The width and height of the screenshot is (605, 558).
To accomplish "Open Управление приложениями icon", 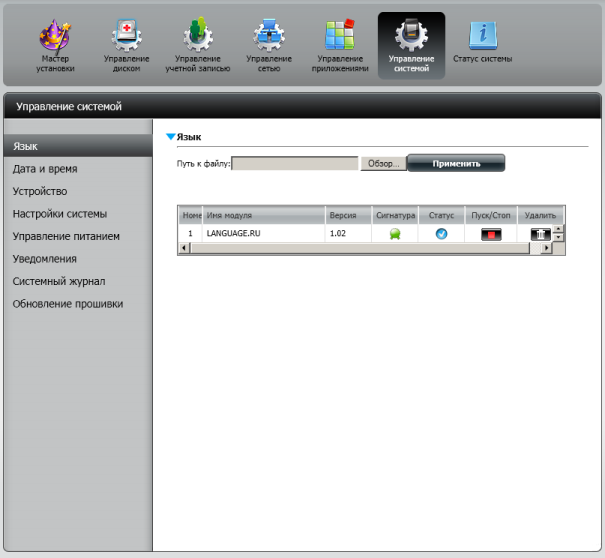I will click(340, 35).
